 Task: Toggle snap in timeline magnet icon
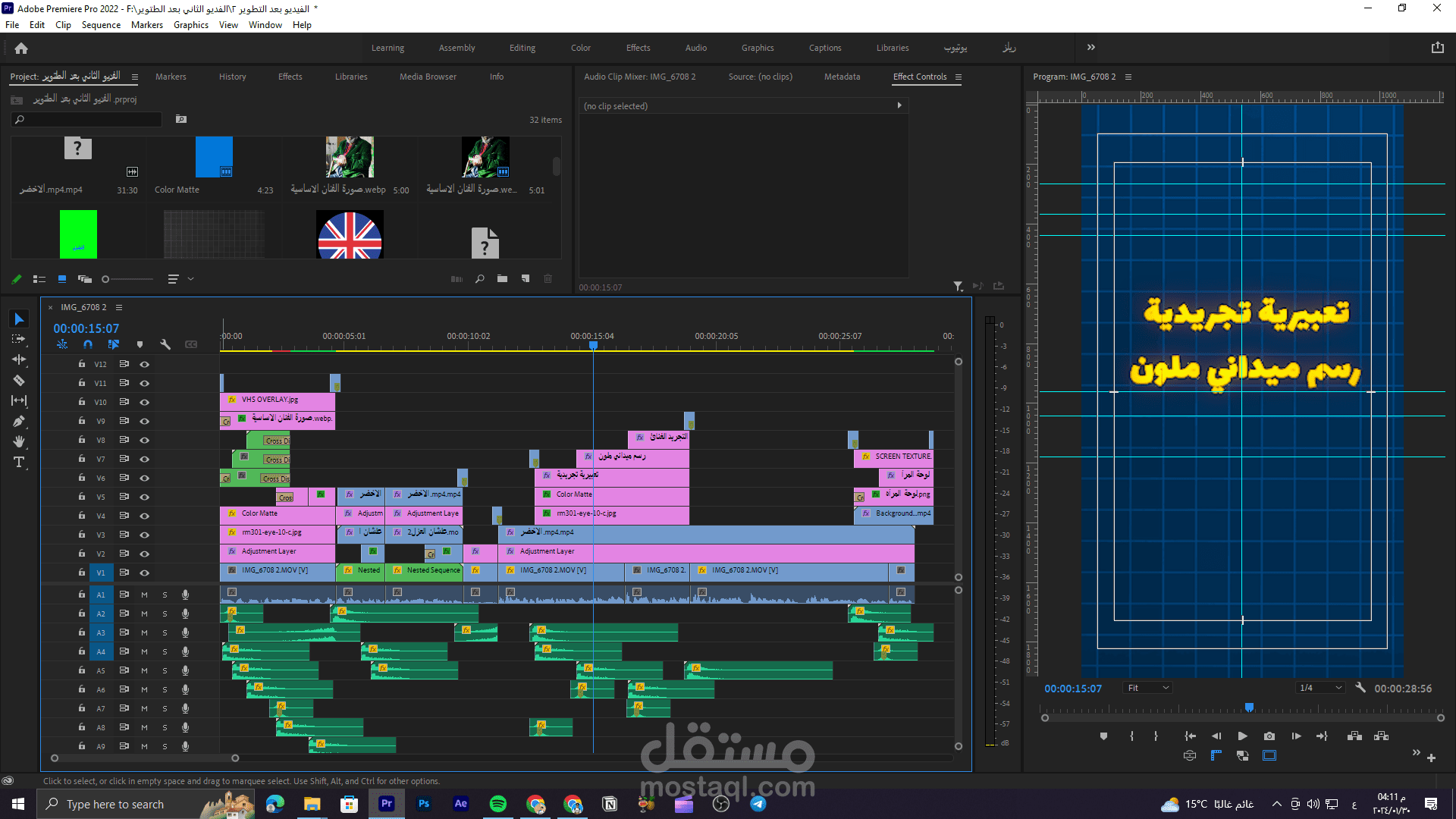click(x=88, y=344)
